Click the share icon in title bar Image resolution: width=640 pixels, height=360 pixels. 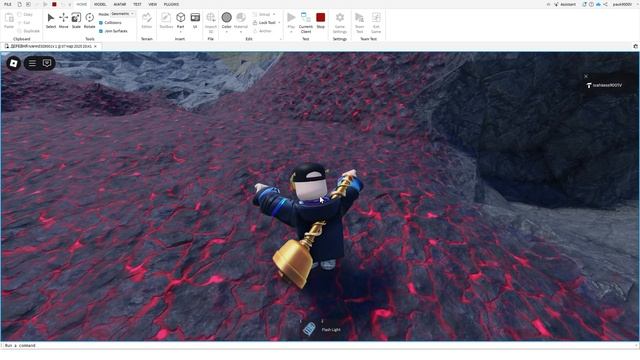[x=605, y=4]
